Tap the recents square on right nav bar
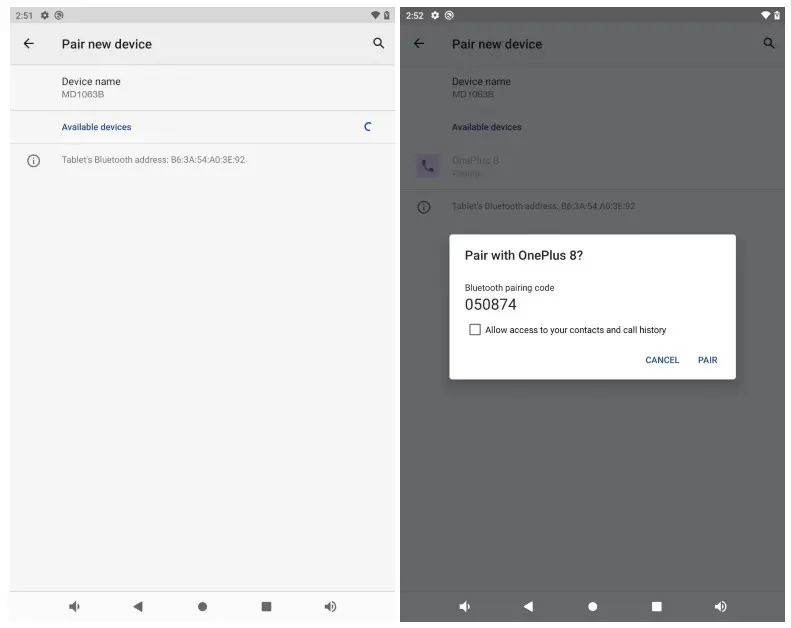The image size is (791, 628). [x=656, y=606]
